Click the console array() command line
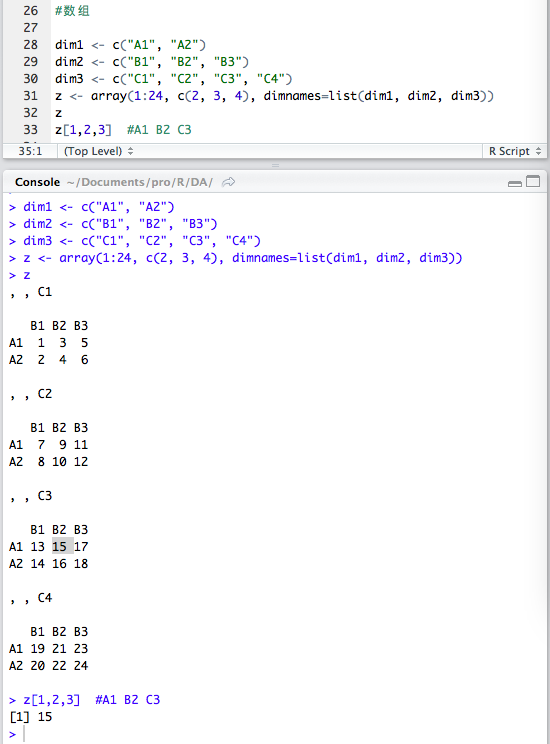This screenshot has height=744, width=550. [236, 258]
